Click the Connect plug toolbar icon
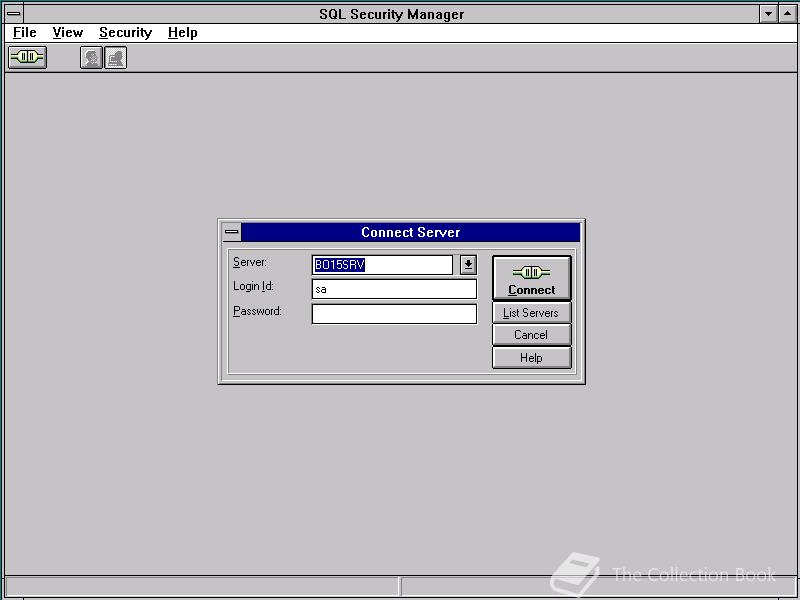Viewport: 800px width, 600px height. (x=28, y=57)
